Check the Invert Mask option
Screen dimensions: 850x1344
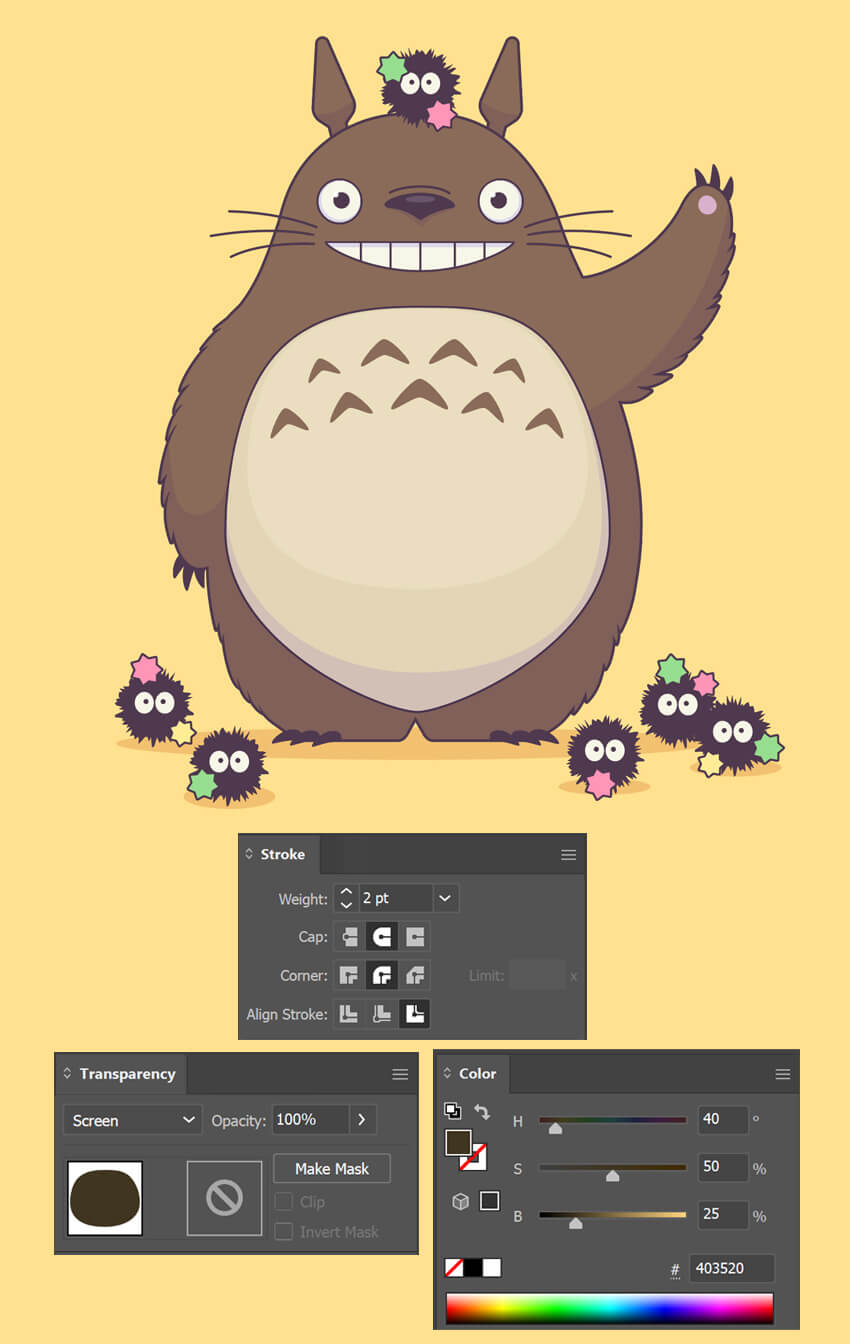(284, 1232)
